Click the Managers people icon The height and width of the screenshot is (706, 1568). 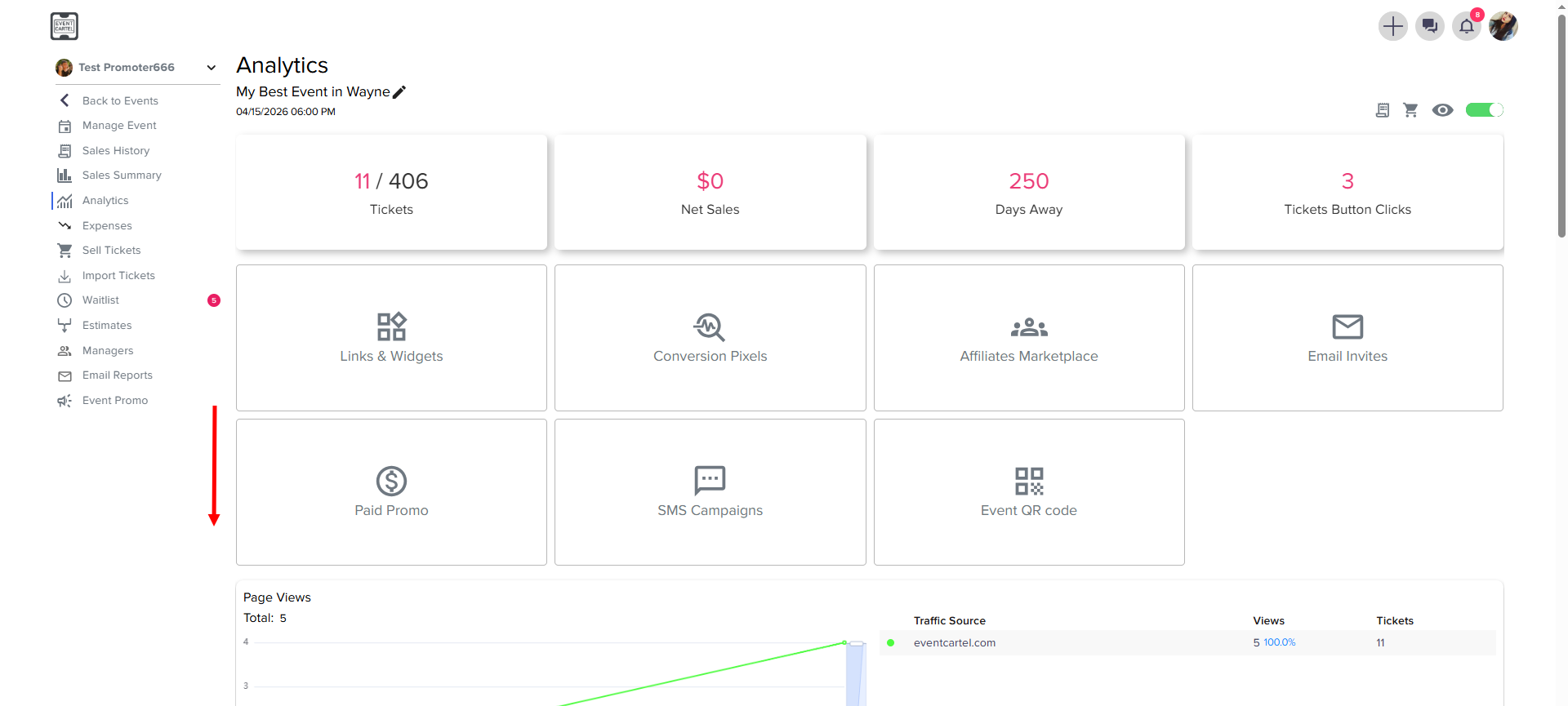pyautogui.click(x=65, y=351)
